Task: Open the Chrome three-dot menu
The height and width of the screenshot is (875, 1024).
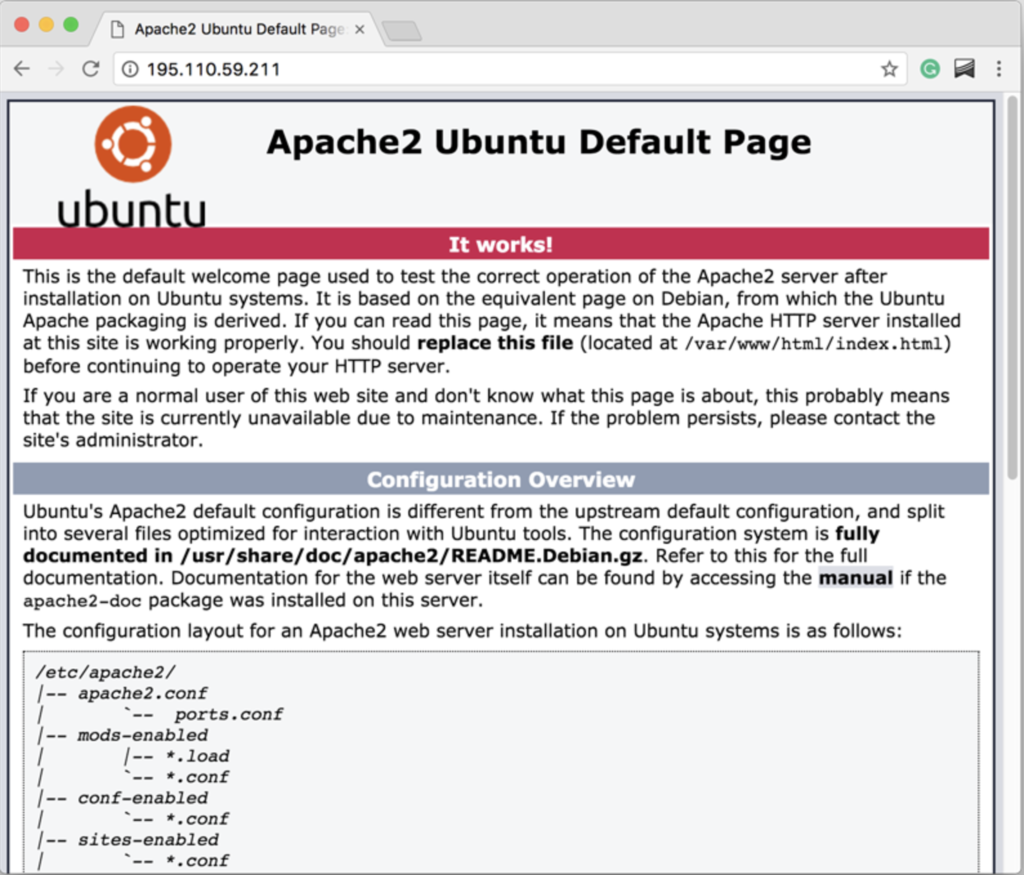Action: click(999, 69)
